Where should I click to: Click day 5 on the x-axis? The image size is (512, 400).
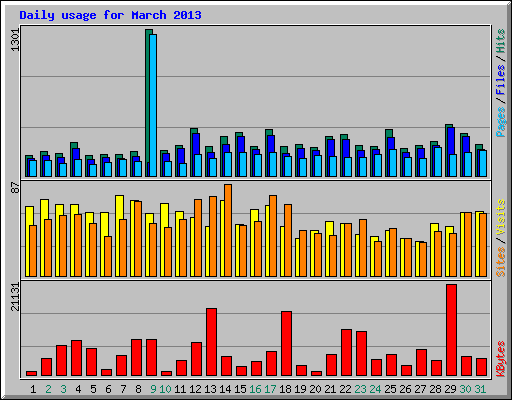point(93,389)
